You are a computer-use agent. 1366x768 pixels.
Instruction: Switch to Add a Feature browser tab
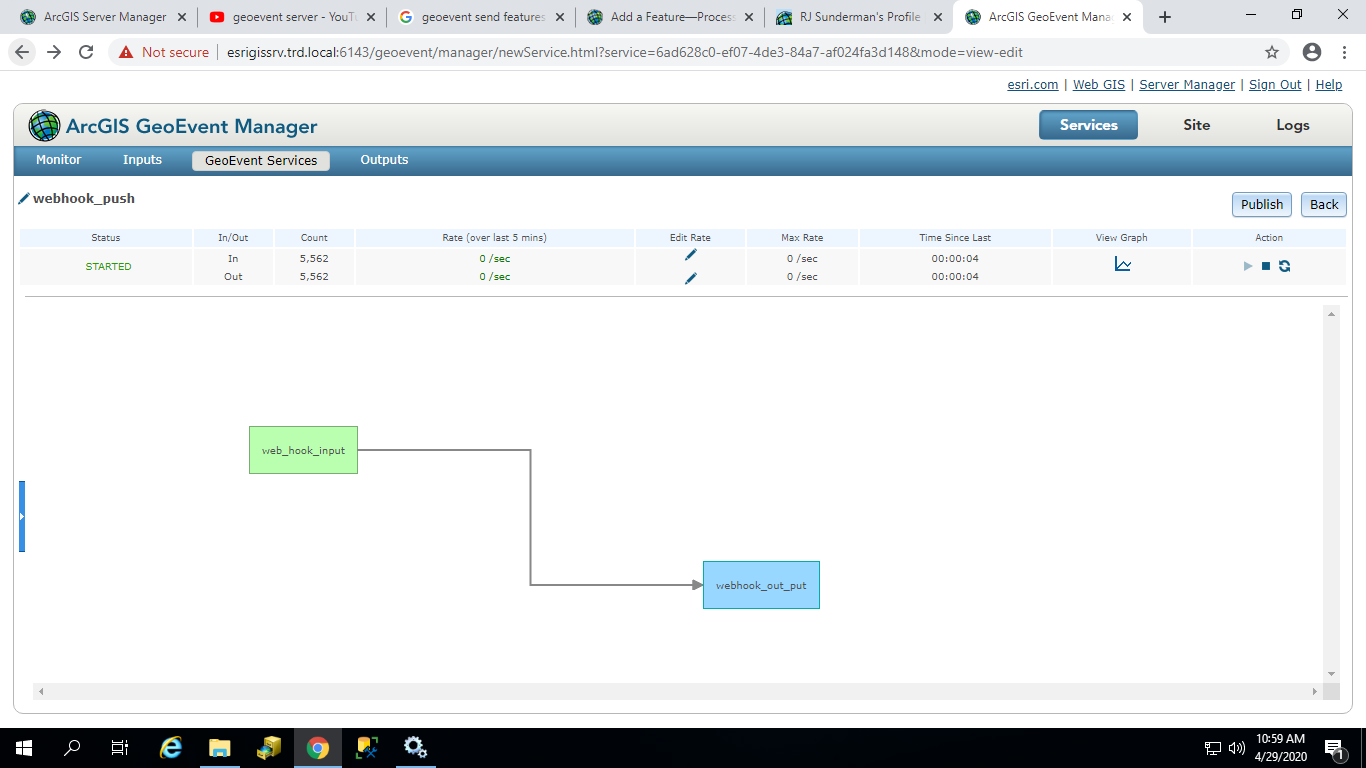671,17
